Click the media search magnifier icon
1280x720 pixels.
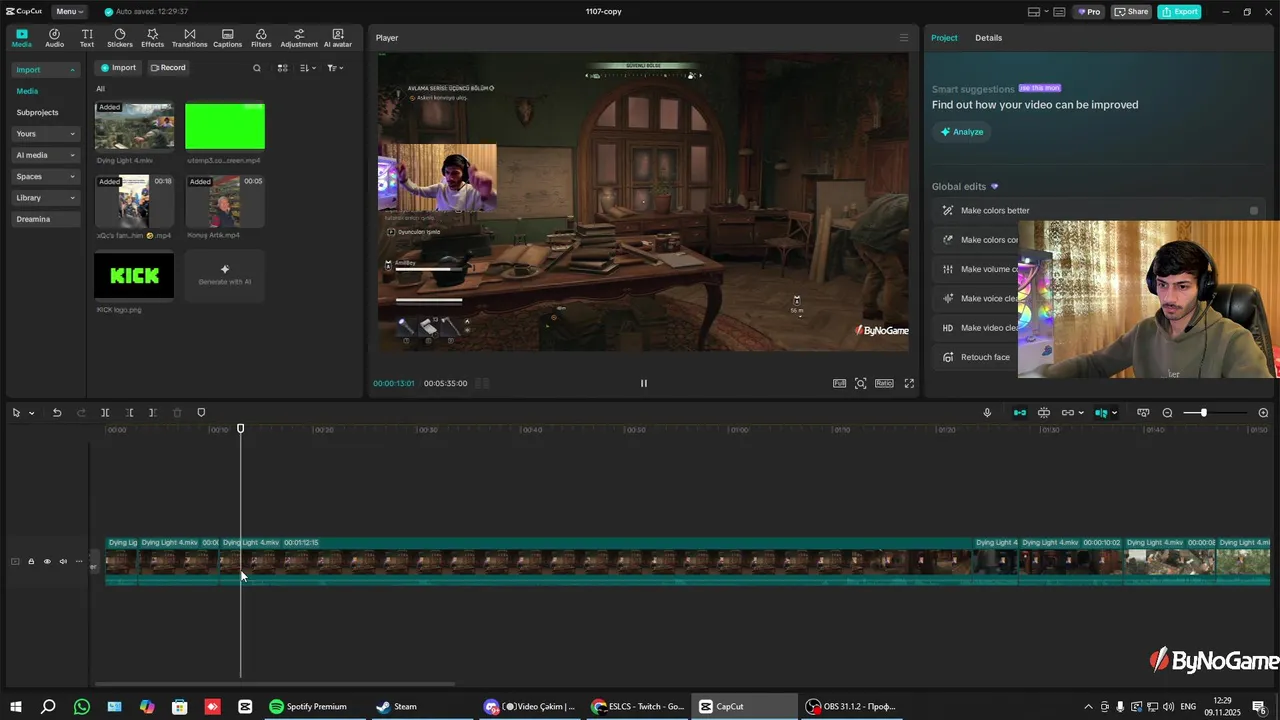coord(257,68)
